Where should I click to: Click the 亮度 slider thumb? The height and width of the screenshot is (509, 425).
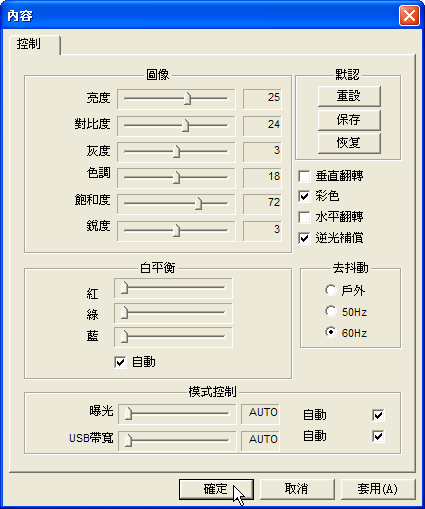click(x=188, y=99)
